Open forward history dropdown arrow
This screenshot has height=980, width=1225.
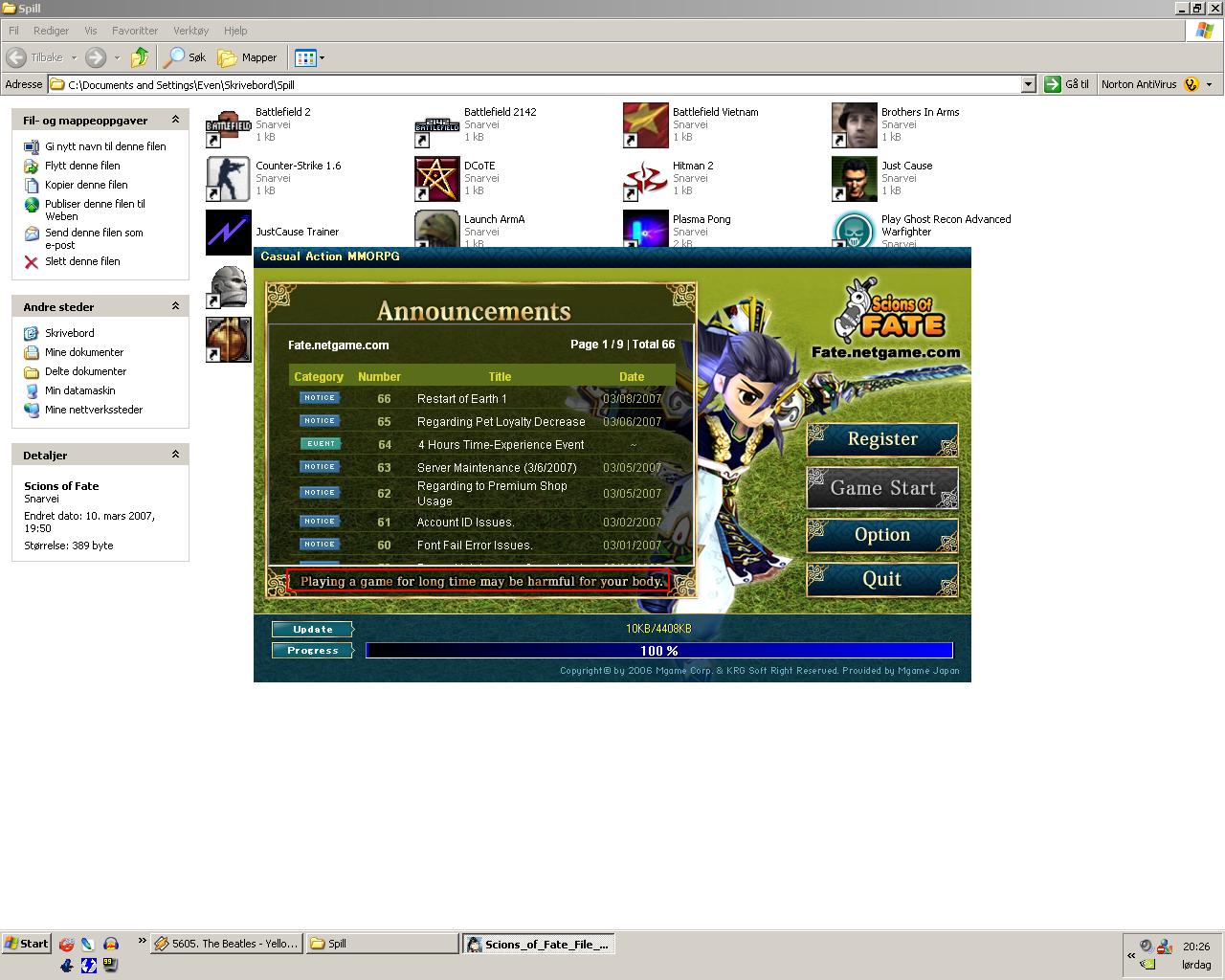tap(117, 57)
